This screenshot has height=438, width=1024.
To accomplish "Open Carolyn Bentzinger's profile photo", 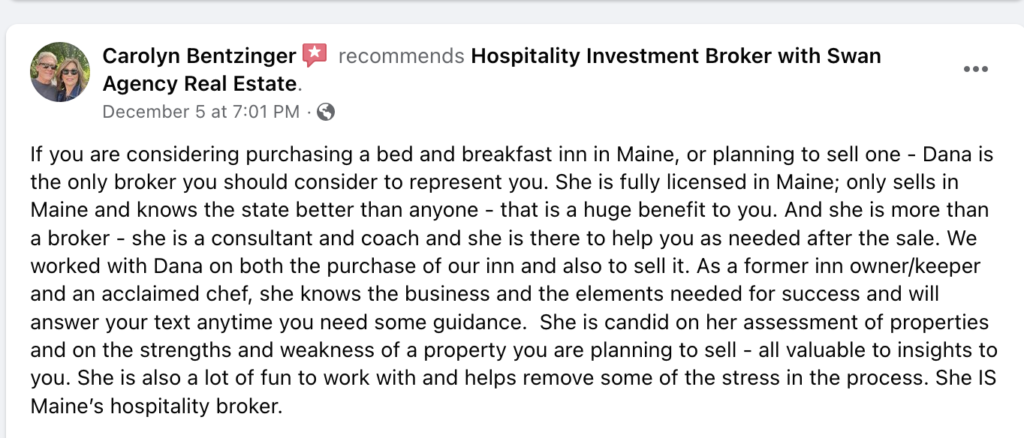I will [x=60, y=72].
